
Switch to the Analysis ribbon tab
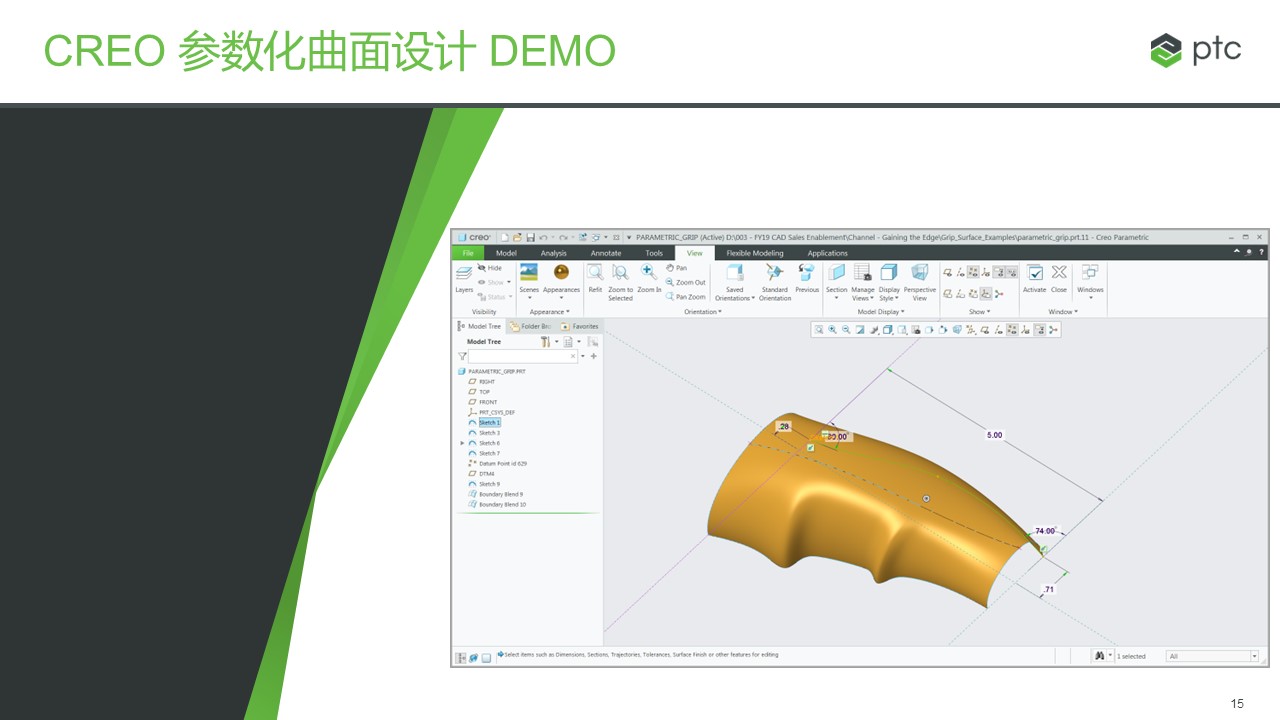tap(553, 253)
